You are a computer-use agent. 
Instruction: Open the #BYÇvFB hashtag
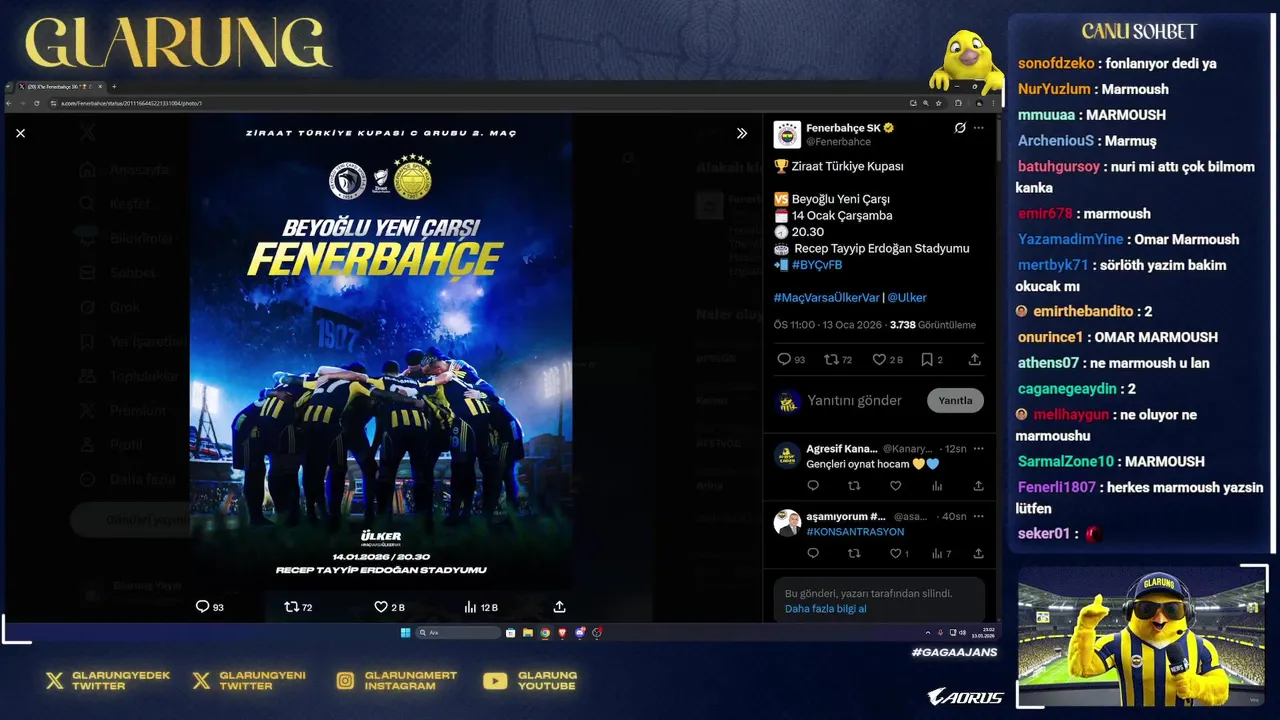pyautogui.click(x=817, y=265)
